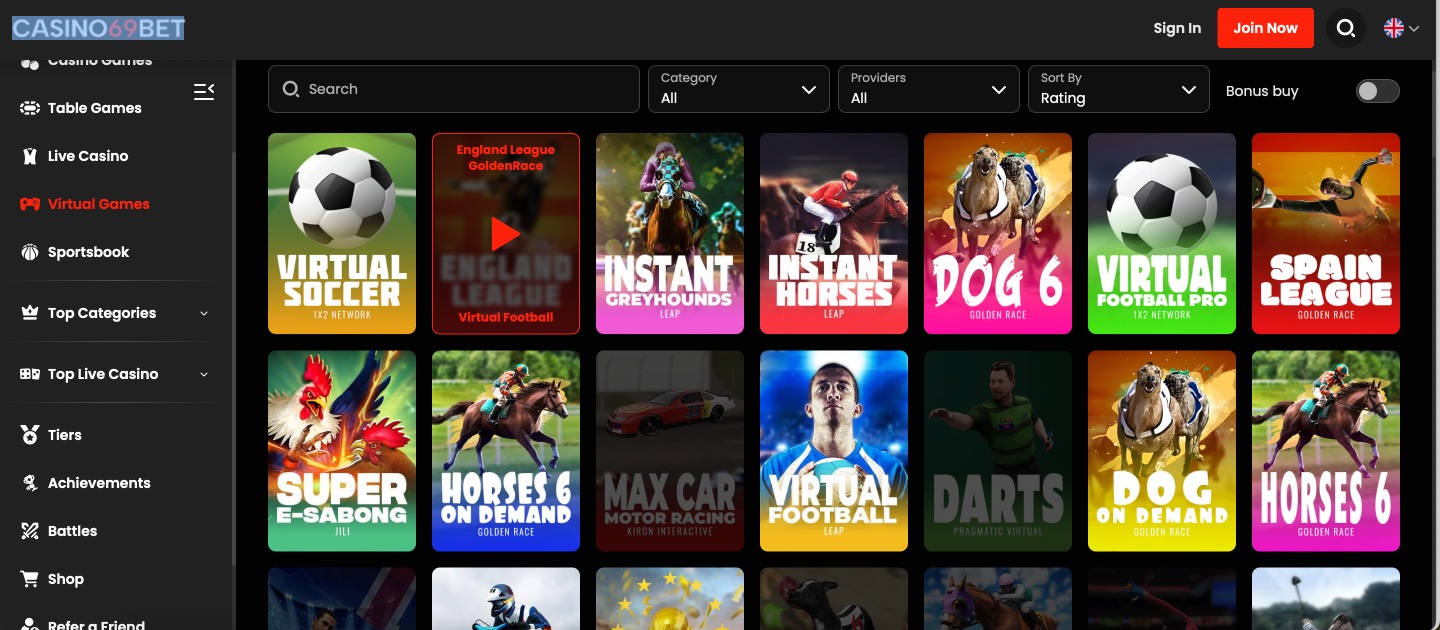This screenshot has width=1440, height=630.
Task: Click the Sign In link
Action: (1177, 28)
